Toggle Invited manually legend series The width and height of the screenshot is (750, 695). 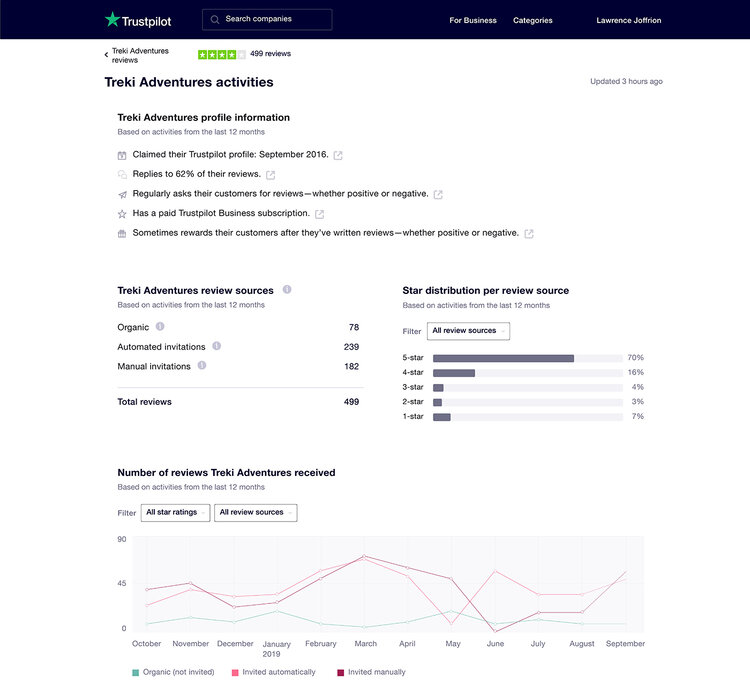click(371, 672)
